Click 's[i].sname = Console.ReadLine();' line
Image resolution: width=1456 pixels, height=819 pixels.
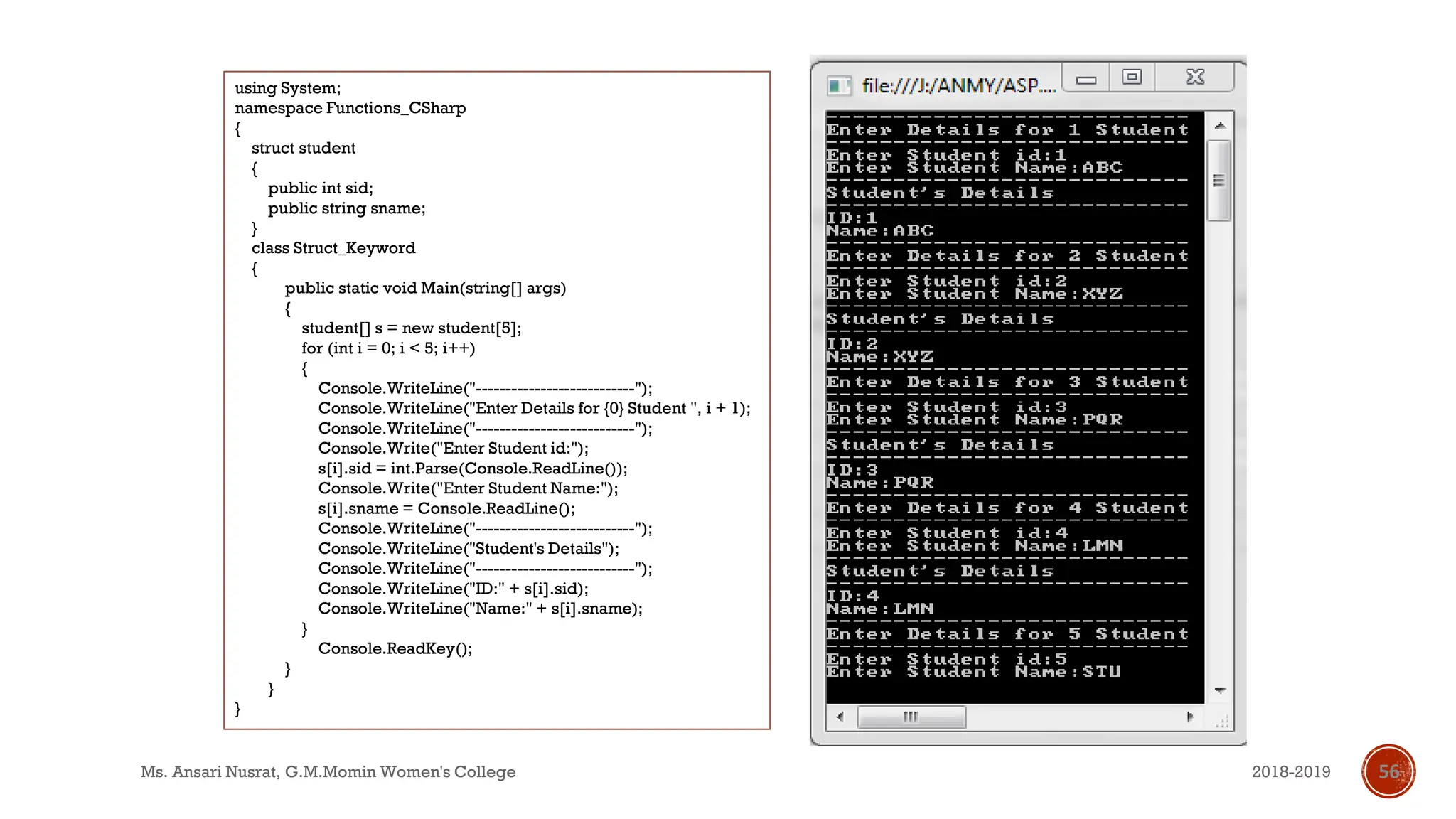pos(446,508)
